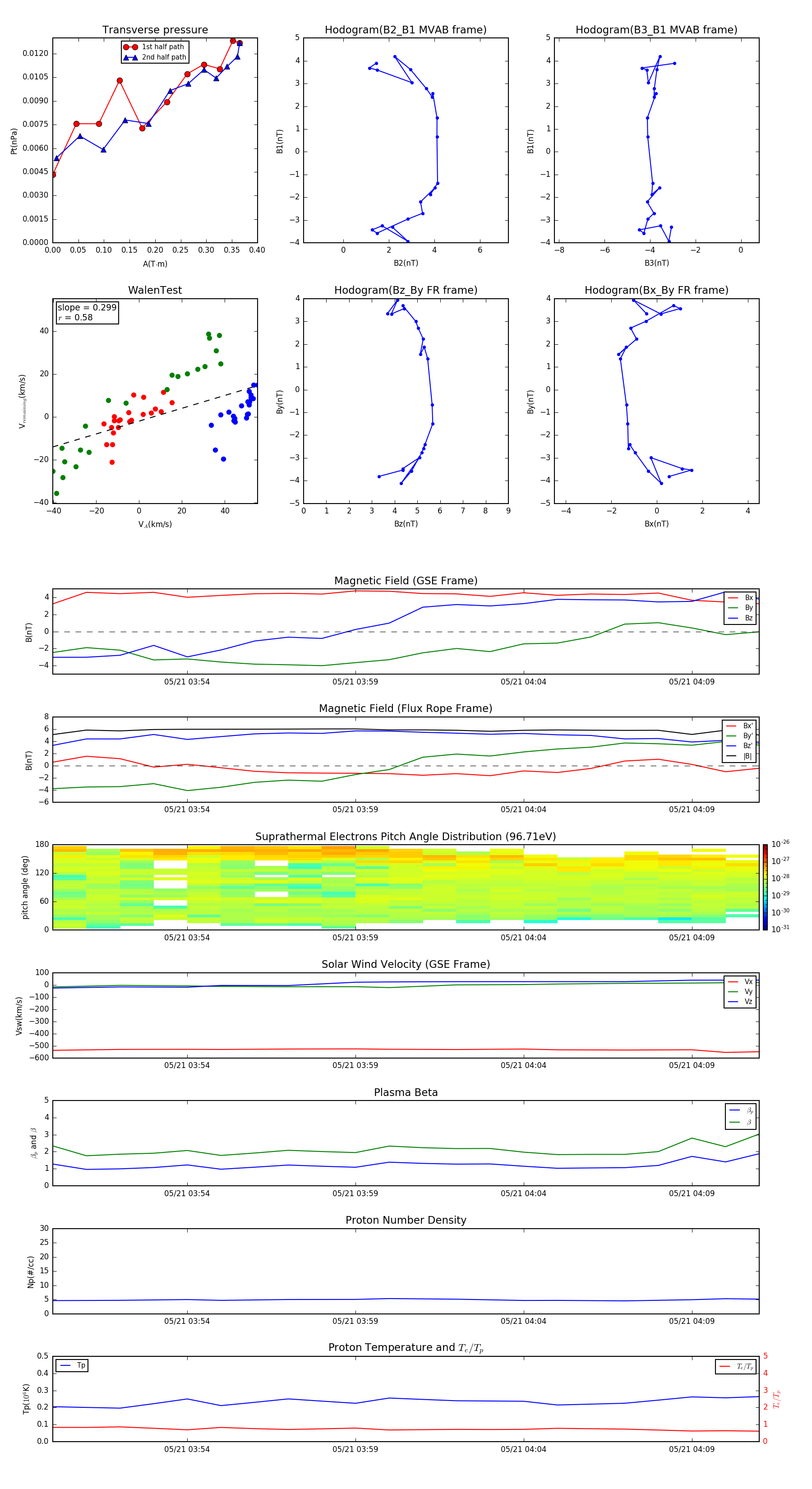Click the 'Np(#/cc)' axis label
The height and width of the screenshot is (1489, 812).
point(31,1272)
